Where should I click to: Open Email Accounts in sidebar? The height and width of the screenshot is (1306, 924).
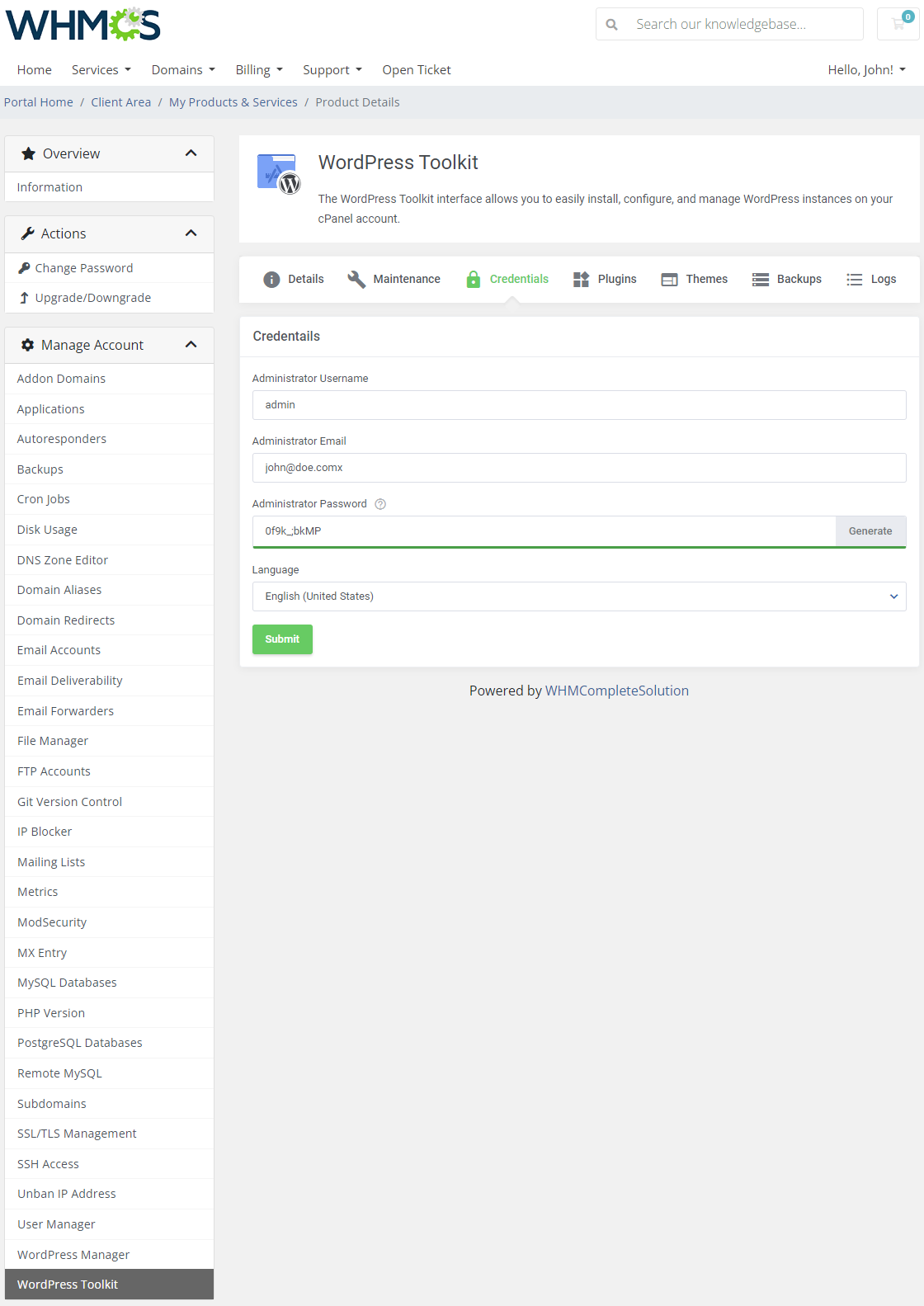[109, 650]
